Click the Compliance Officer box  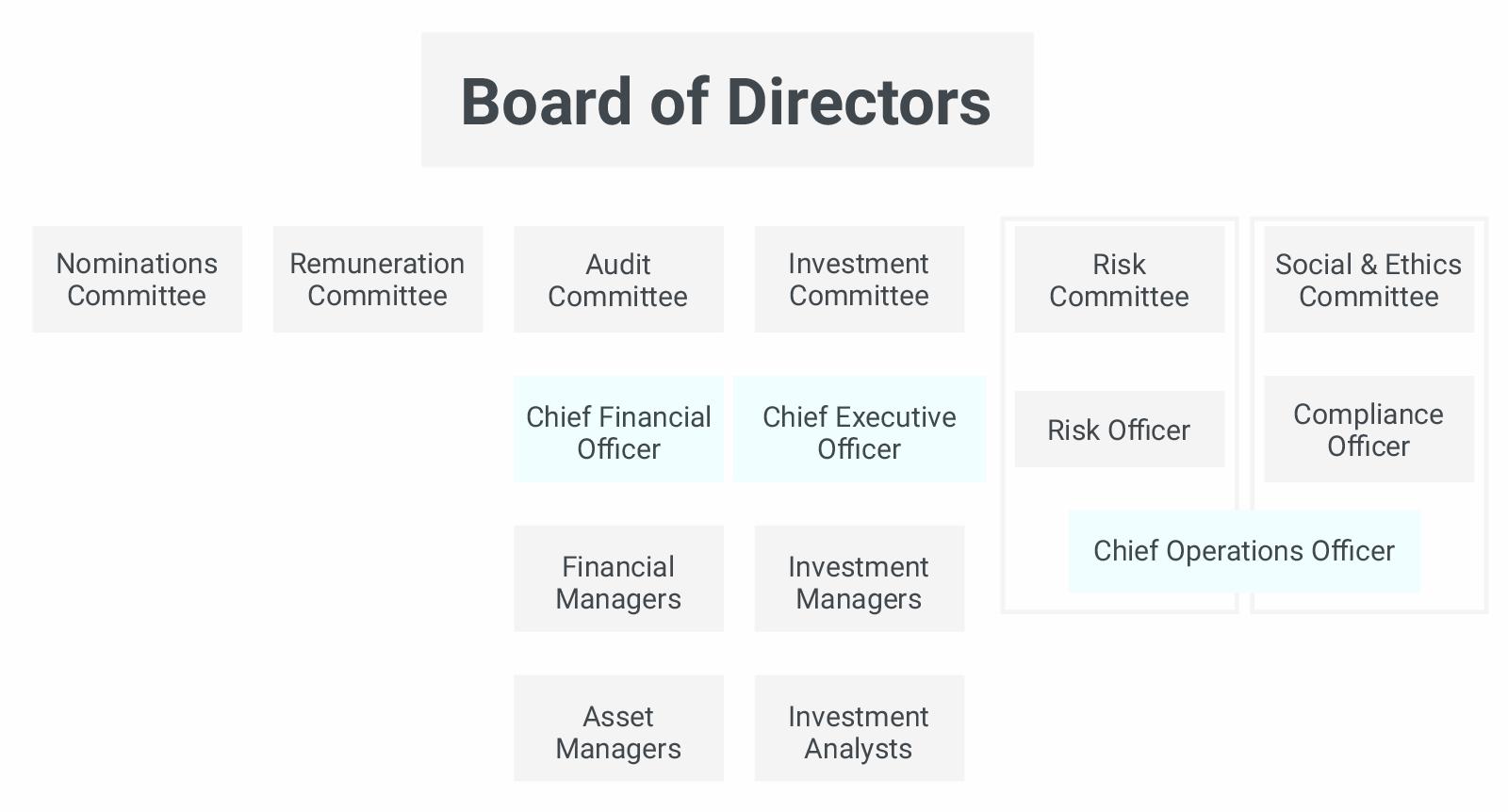tap(1369, 430)
